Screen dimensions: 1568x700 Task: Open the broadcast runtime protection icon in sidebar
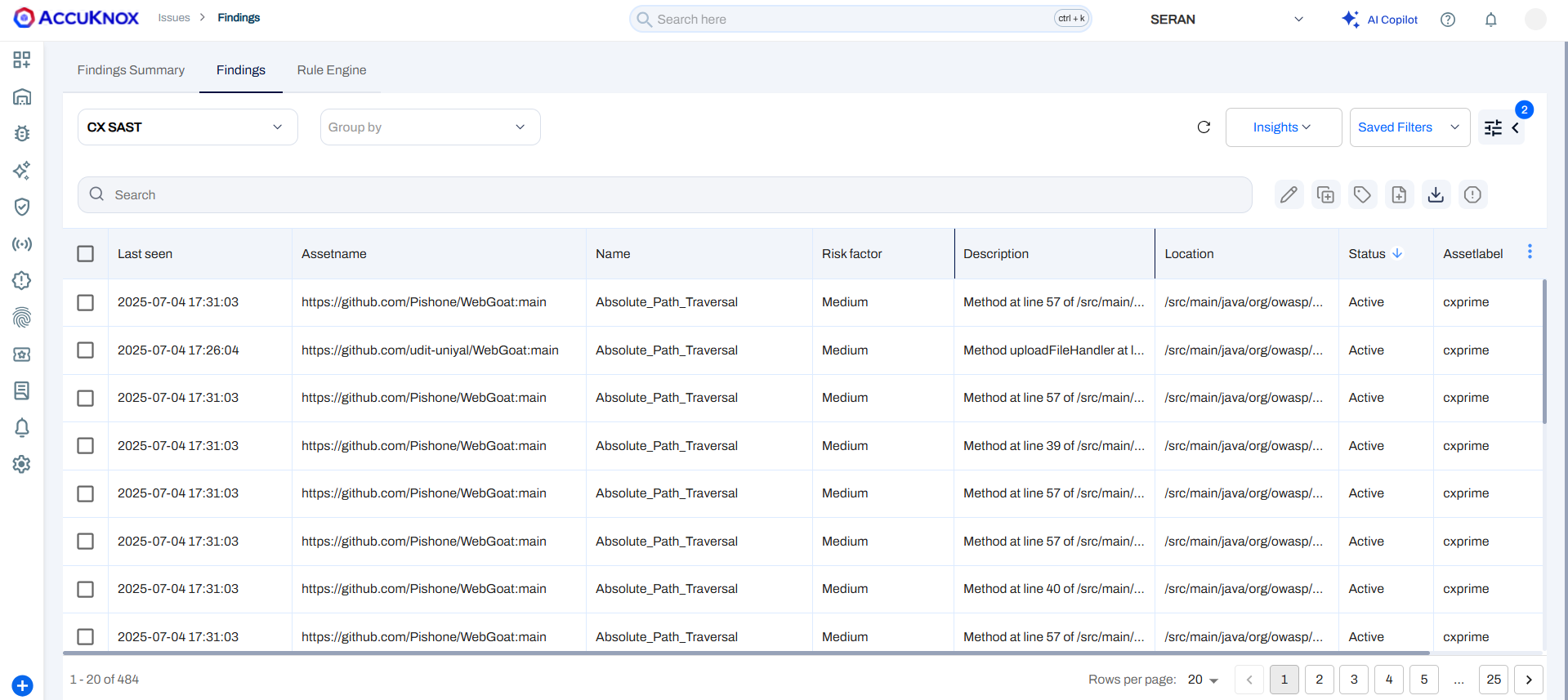pos(22,243)
